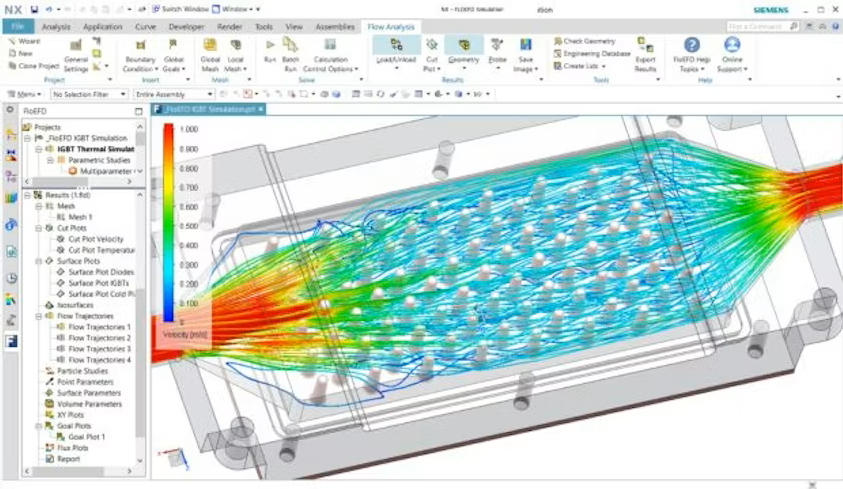Click the Boundary Condition icon
The image size is (843, 489).
(x=139, y=46)
